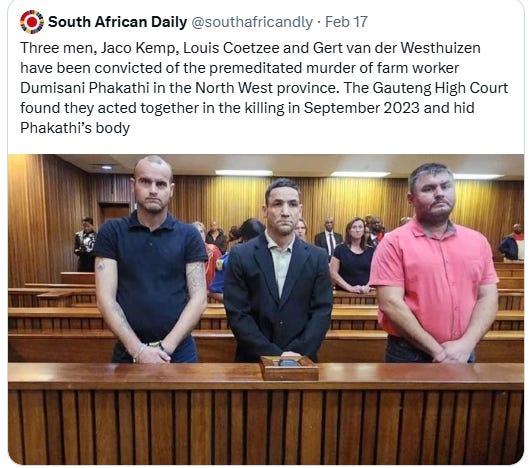This screenshot has width=530, height=468.
Task: Select the words Gauteng High Court
Action: tap(440, 88)
